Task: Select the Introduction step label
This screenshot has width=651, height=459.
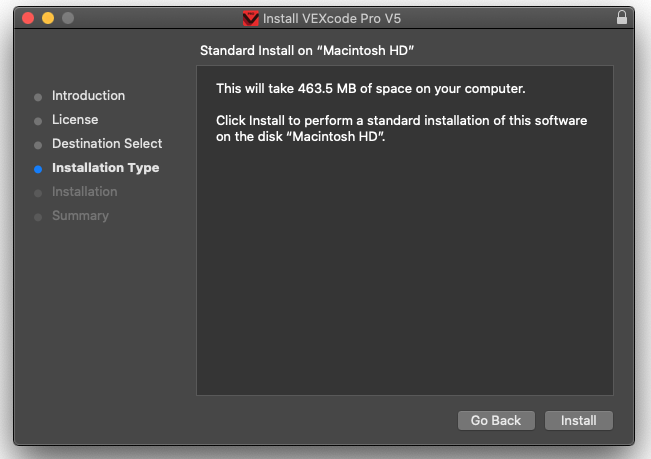Action: pos(88,96)
